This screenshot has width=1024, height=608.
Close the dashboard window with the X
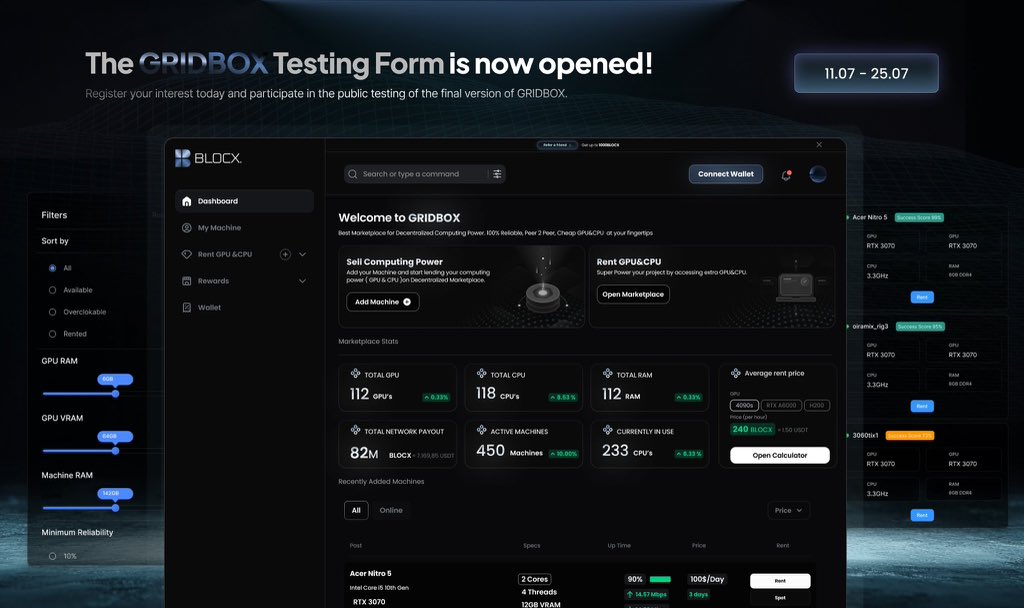tap(819, 145)
